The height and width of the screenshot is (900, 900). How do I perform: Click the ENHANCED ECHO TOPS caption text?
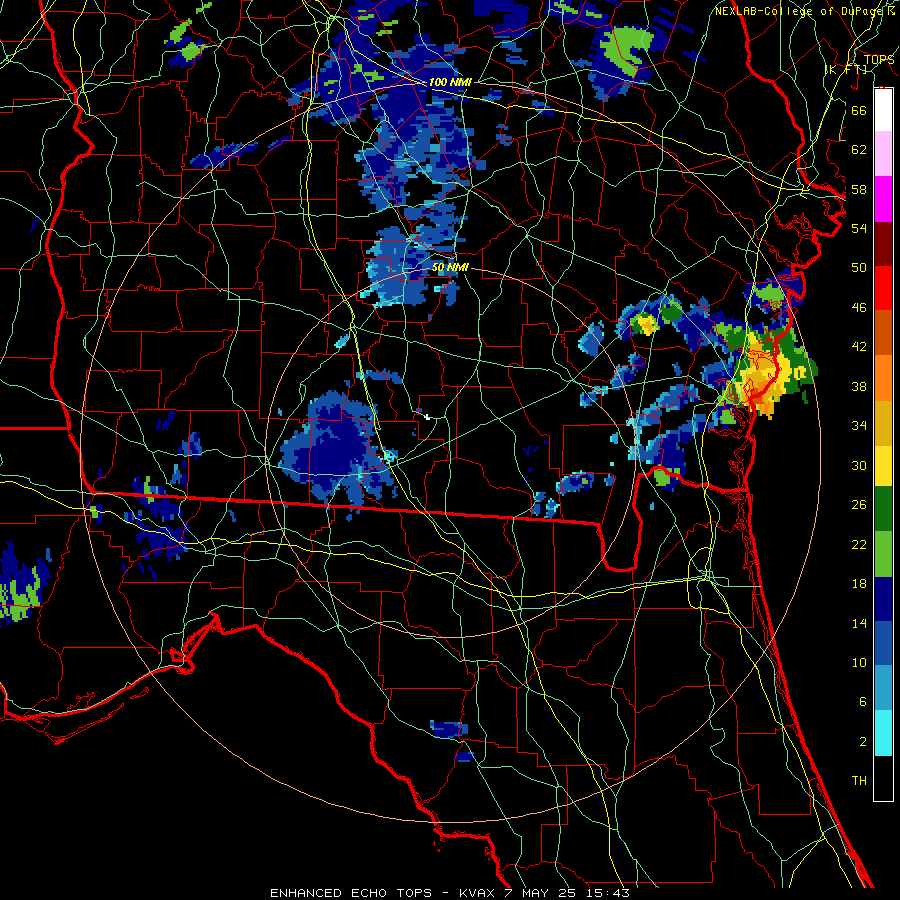click(351, 893)
